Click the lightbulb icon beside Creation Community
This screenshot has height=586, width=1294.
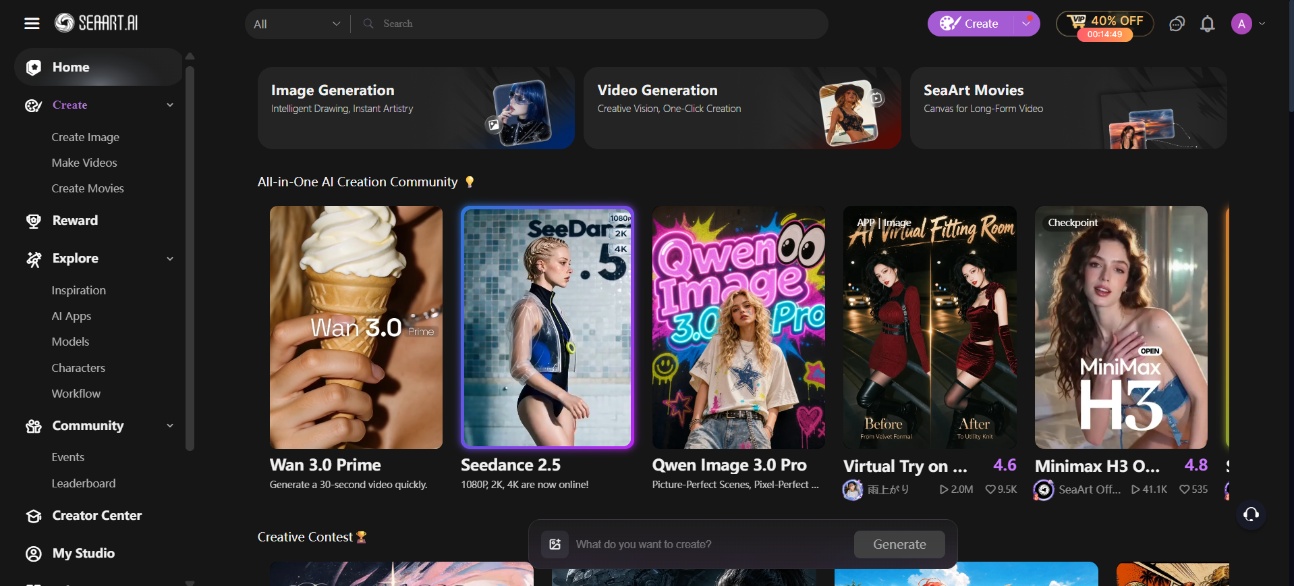[x=469, y=182]
